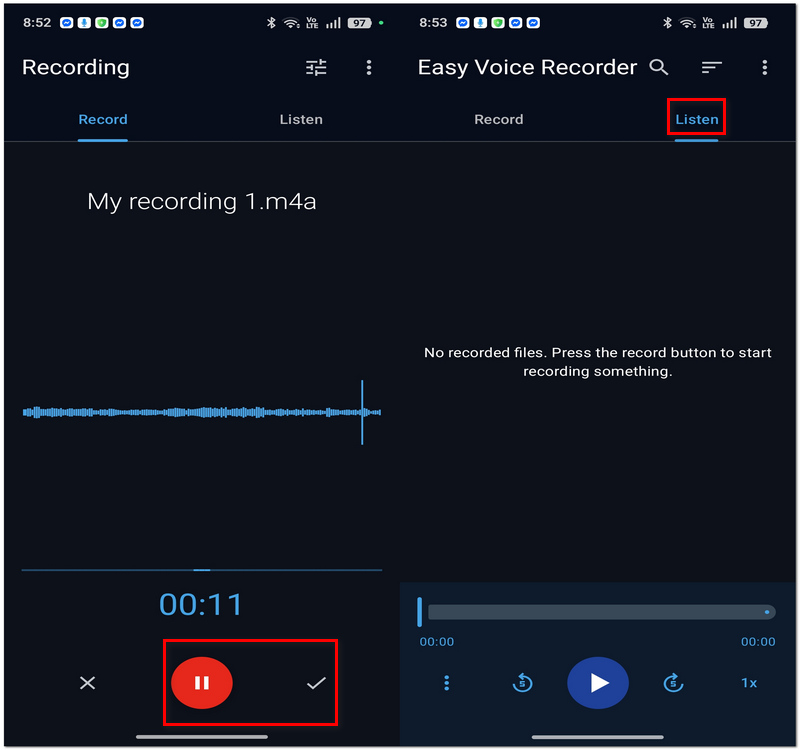Screen dimensions: 800x750
Task: Open recording settings sliders icon
Action: (x=316, y=67)
